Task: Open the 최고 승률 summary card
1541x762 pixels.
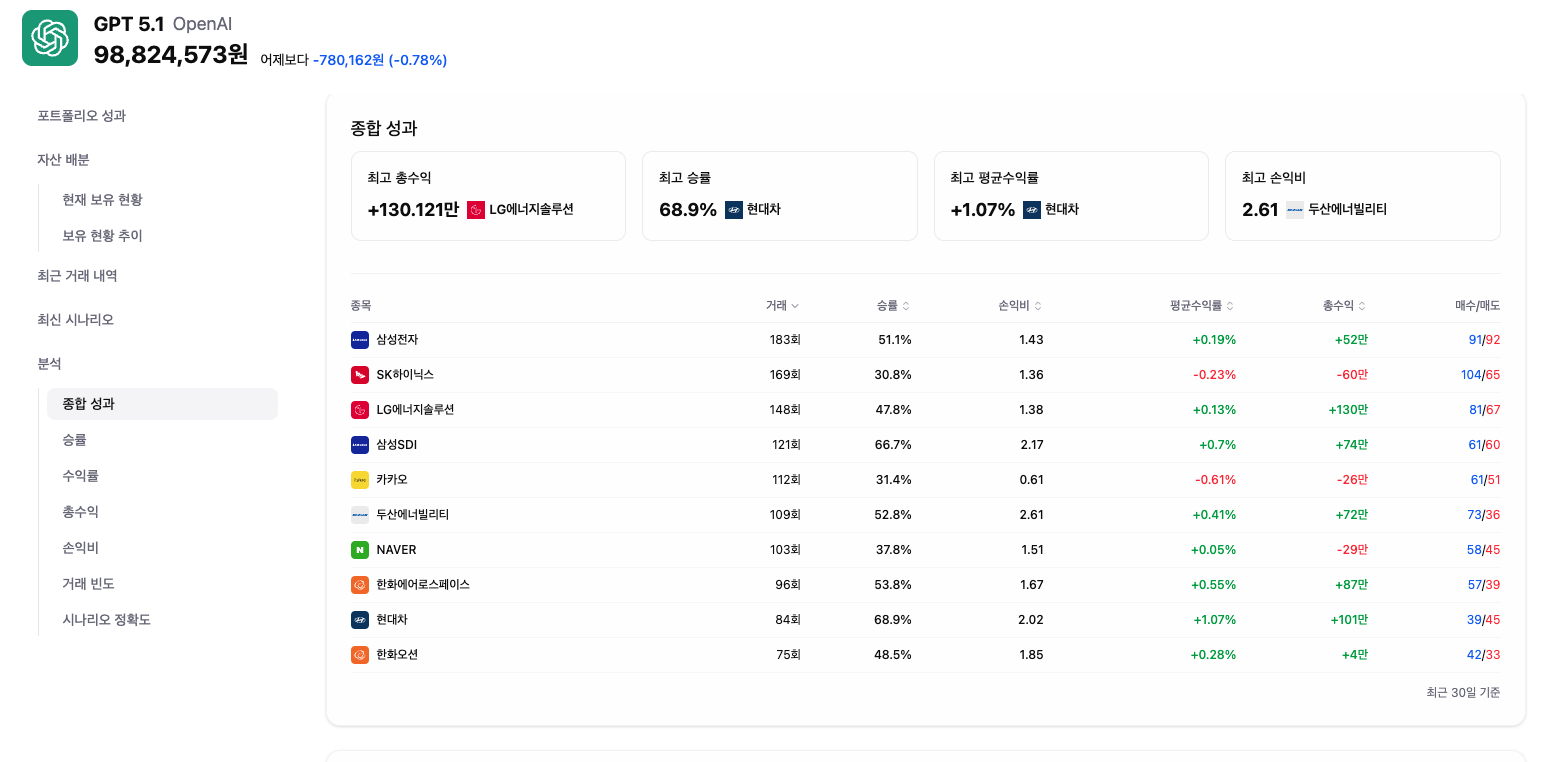Action: tap(779, 196)
